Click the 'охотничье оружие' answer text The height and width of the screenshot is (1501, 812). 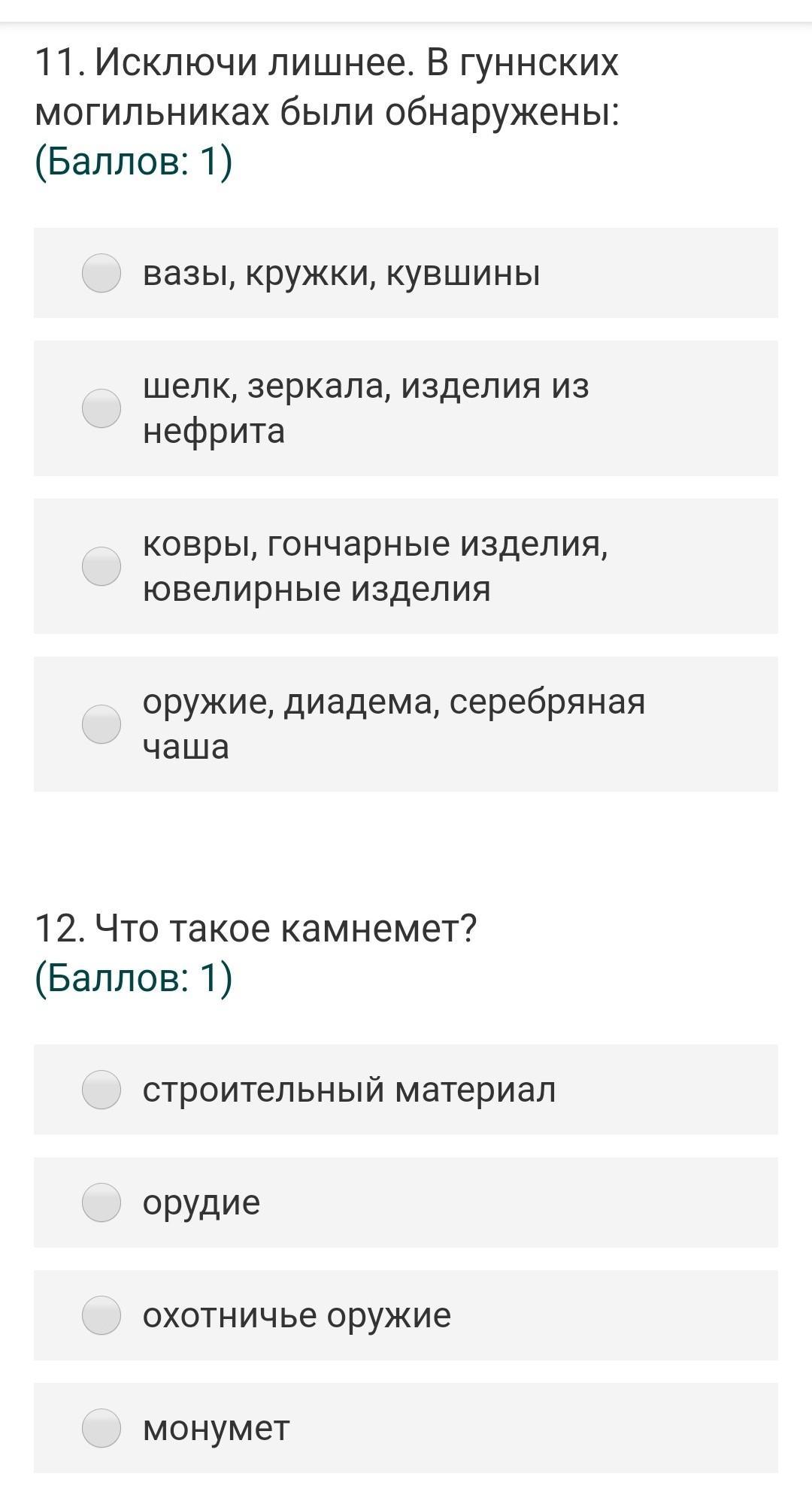(x=296, y=1315)
